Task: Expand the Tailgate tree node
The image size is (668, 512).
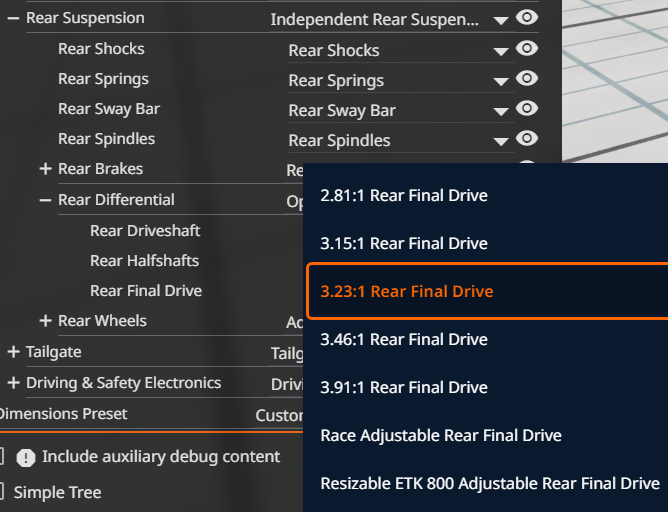Action: [13, 352]
